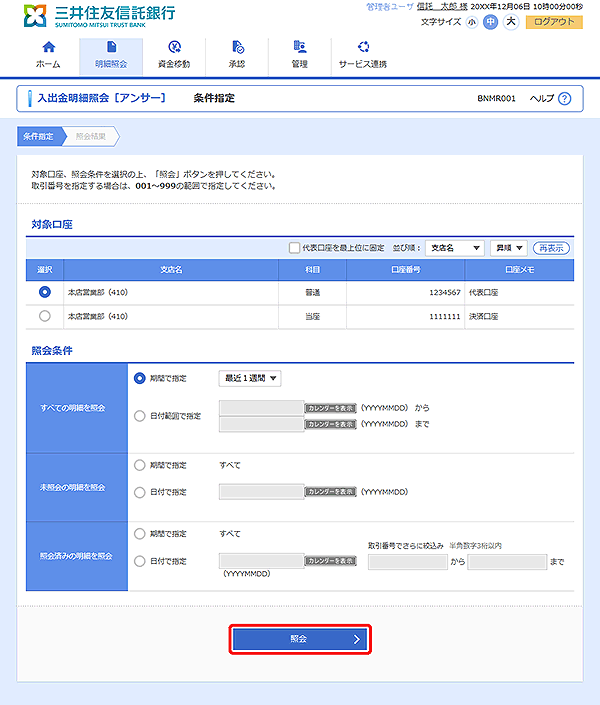
Task: Open カレンダーを表示 for date range end (まで)
Action: pyautogui.click(x=331, y=424)
